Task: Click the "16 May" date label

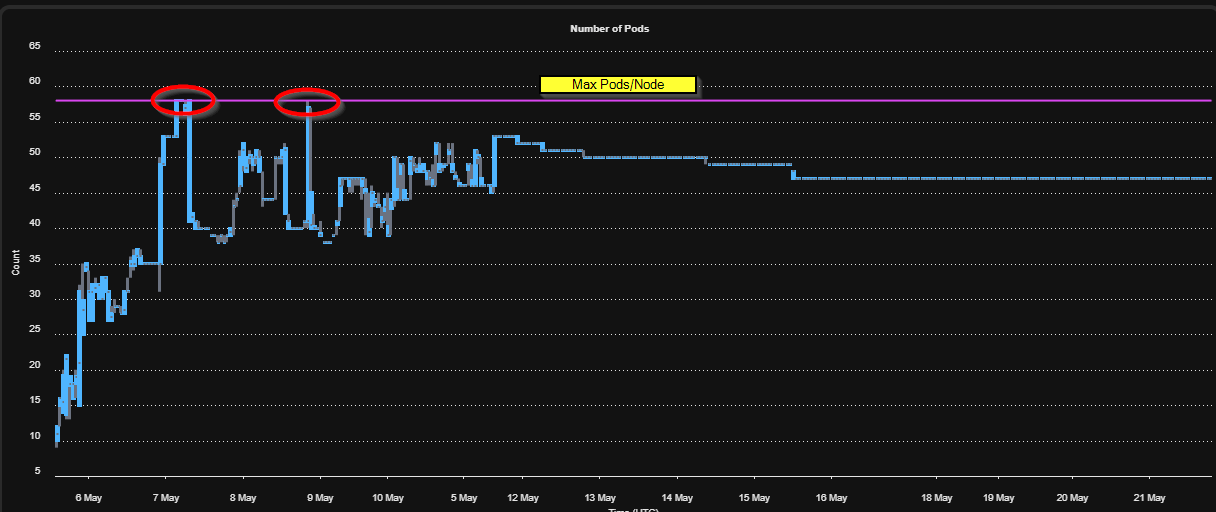Action: 831,497
